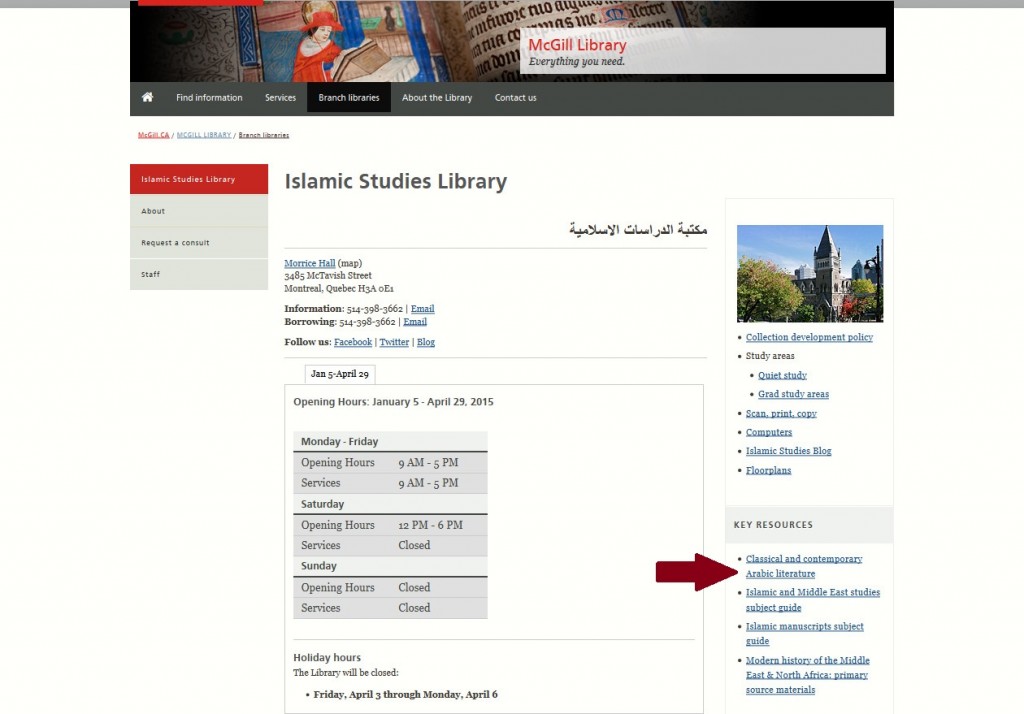Open the Find information menu
Viewport: 1024px width, 714px height.
(209, 97)
